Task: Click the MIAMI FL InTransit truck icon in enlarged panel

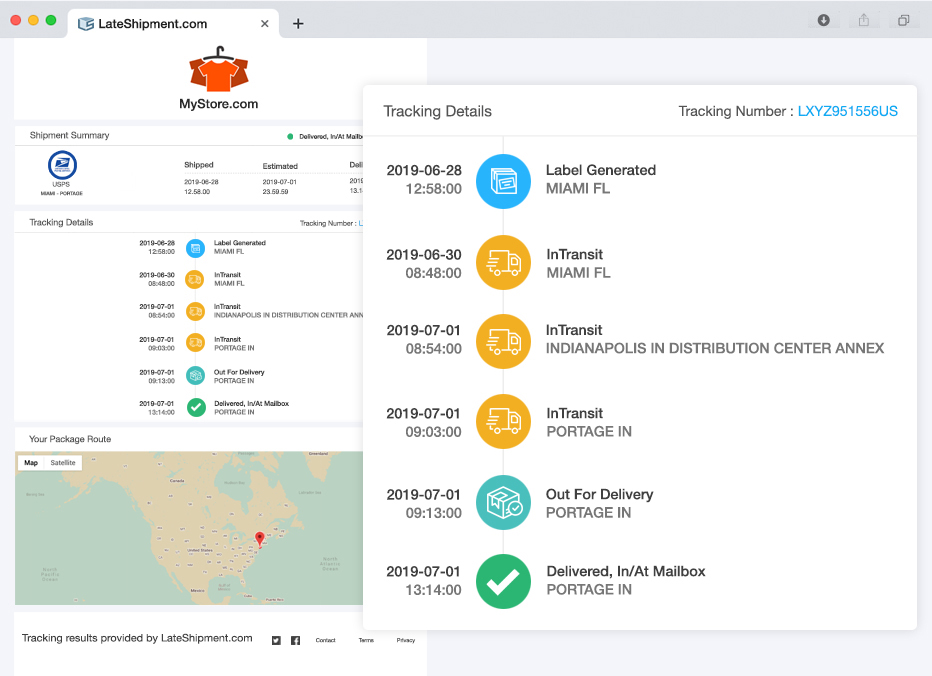Action: (x=503, y=262)
